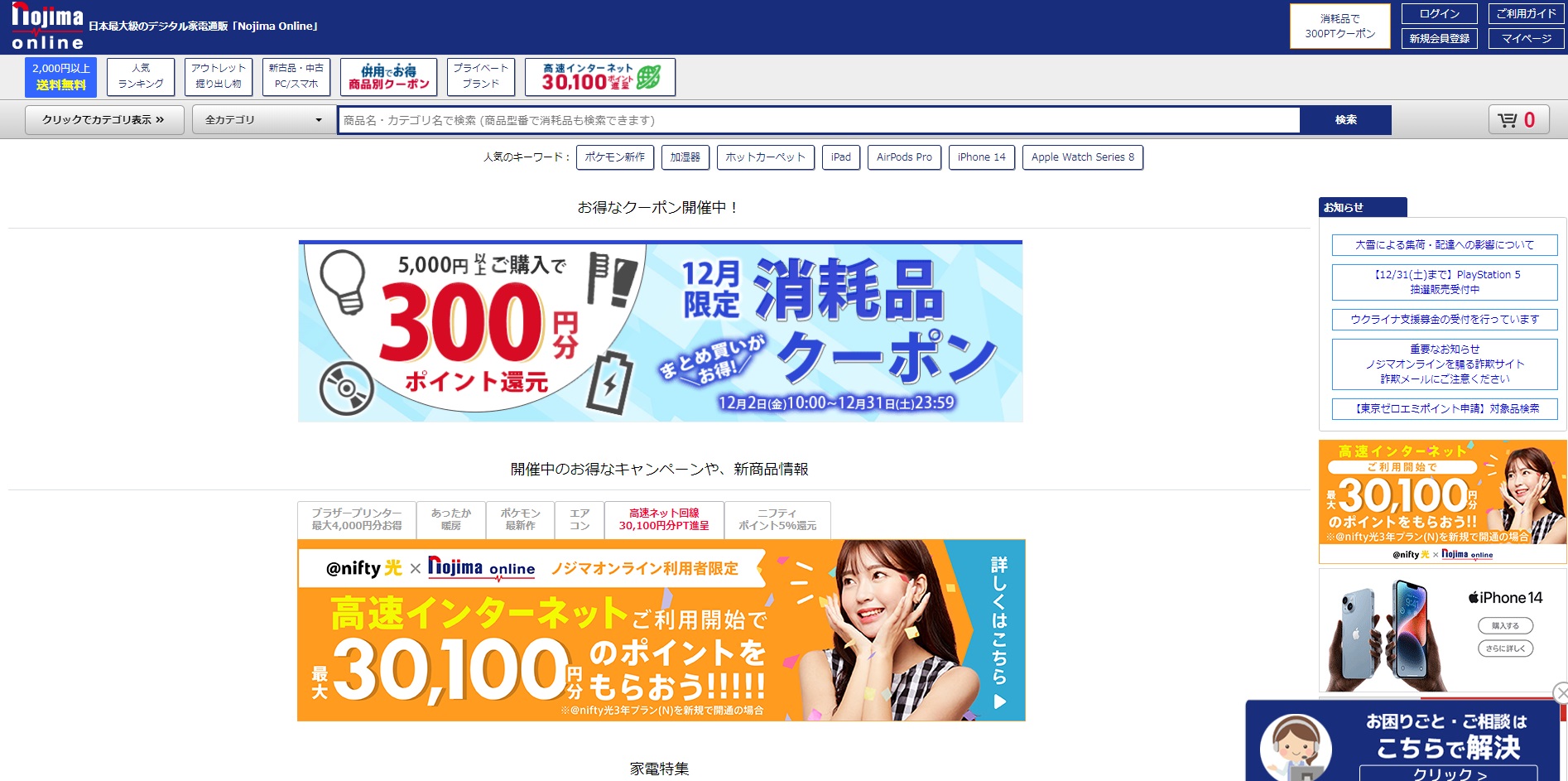The height and width of the screenshot is (781, 1568).
Task: Switch to エアコン tab
Action: pyautogui.click(x=580, y=520)
